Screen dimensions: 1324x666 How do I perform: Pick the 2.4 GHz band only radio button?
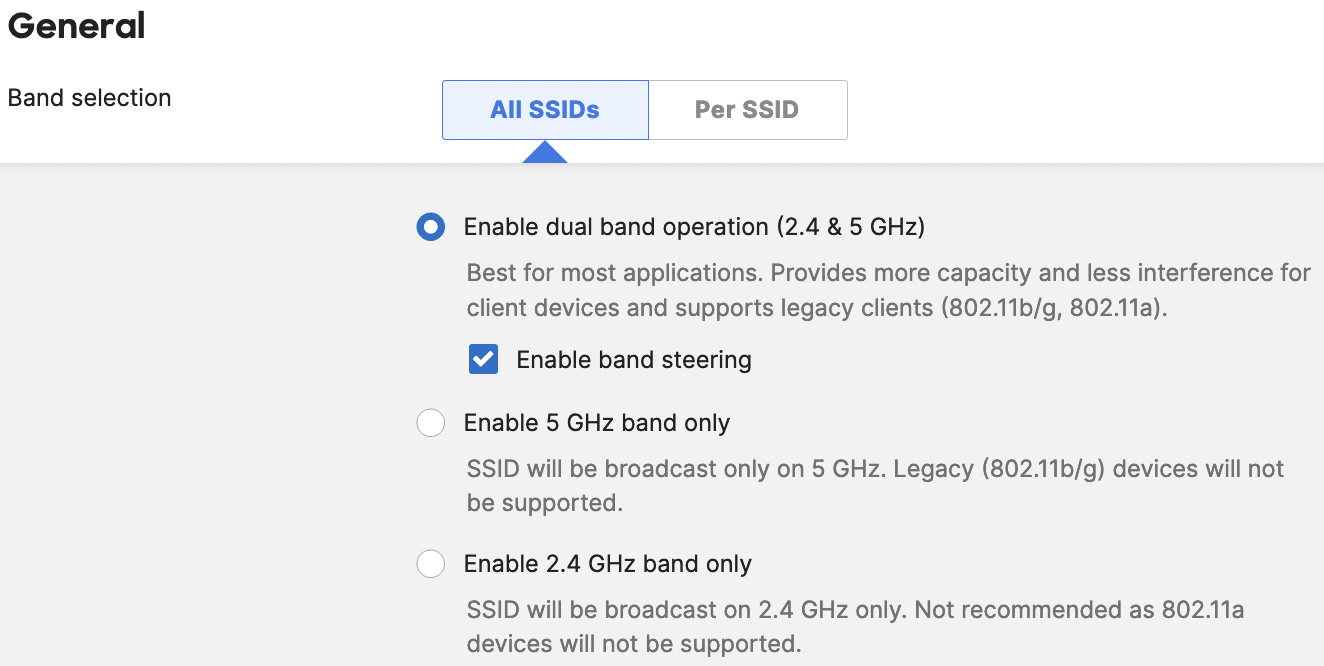[x=431, y=564]
